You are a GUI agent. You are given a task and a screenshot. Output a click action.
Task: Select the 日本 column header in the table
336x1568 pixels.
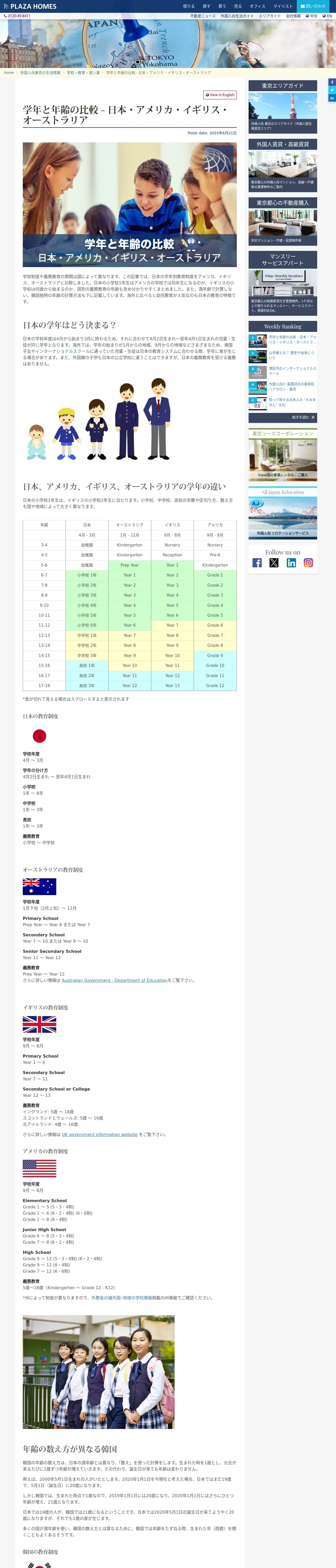(87, 525)
